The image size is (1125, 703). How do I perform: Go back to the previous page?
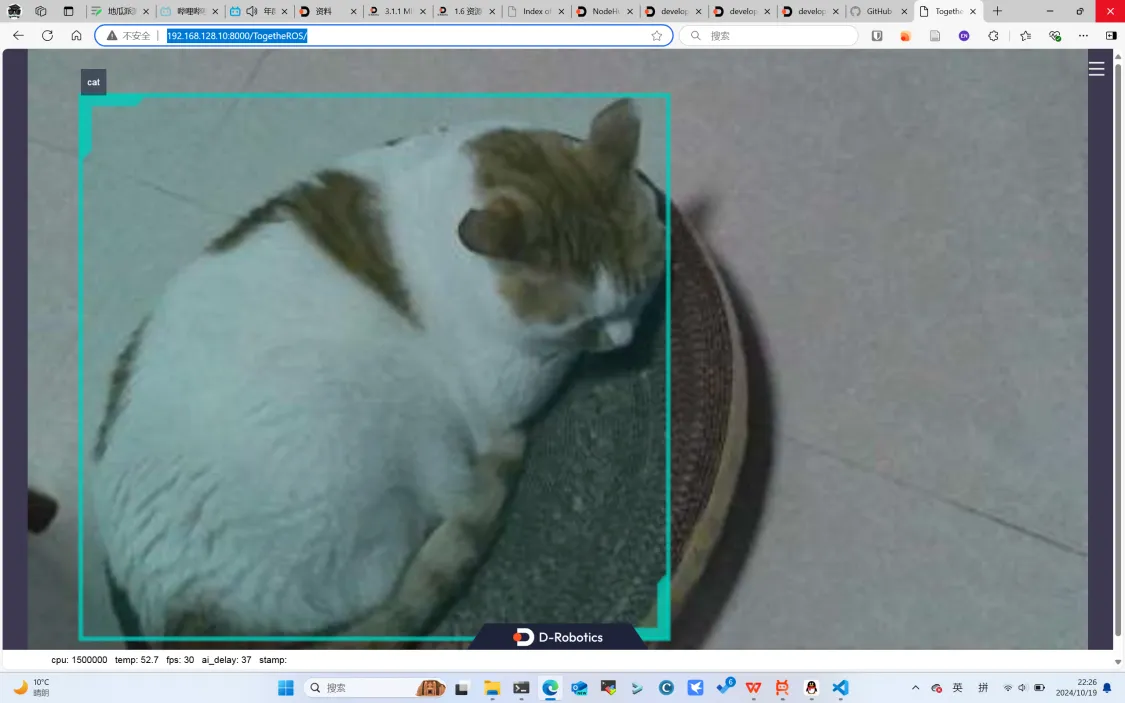click(x=19, y=35)
